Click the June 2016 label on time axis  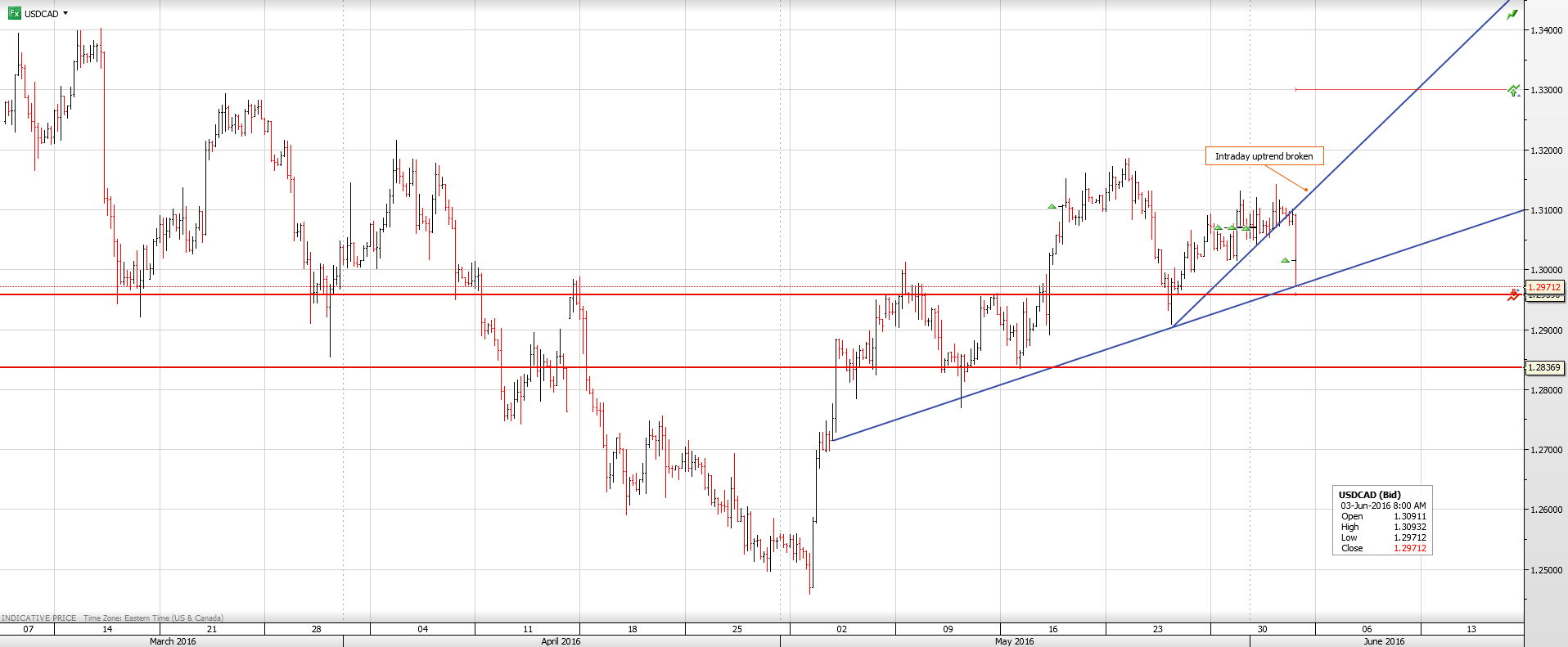[1384, 641]
